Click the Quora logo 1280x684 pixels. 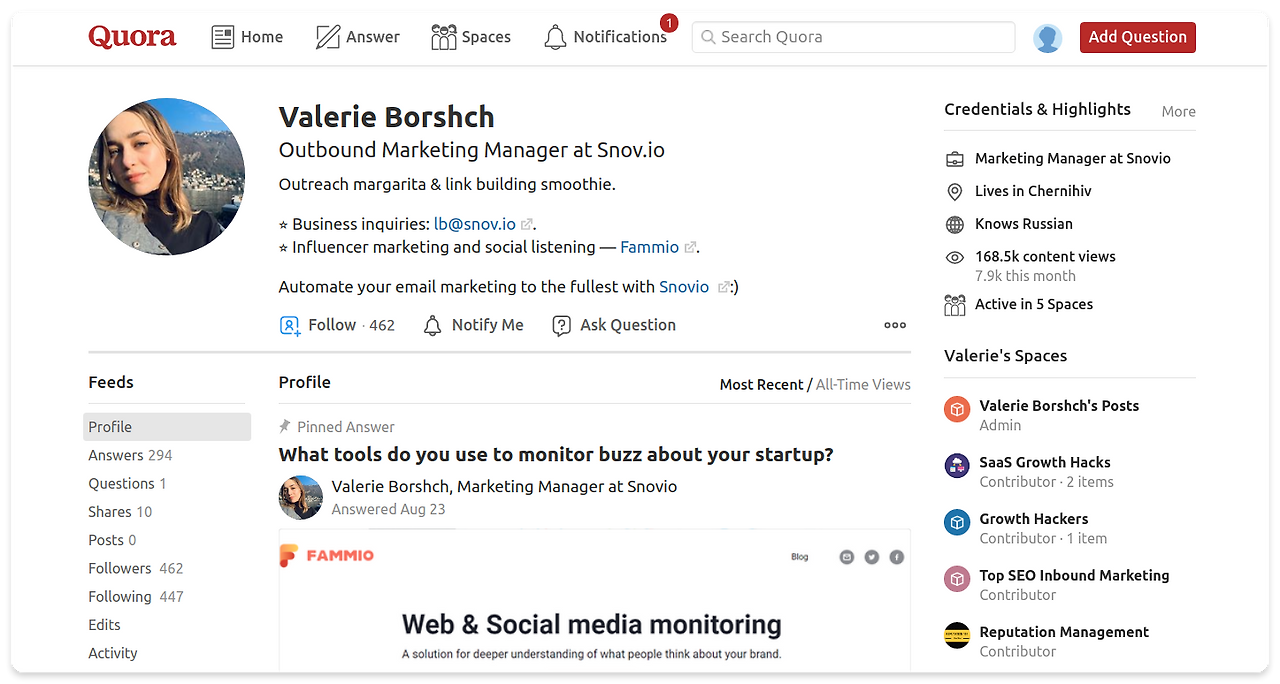pyautogui.click(x=132, y=37)
